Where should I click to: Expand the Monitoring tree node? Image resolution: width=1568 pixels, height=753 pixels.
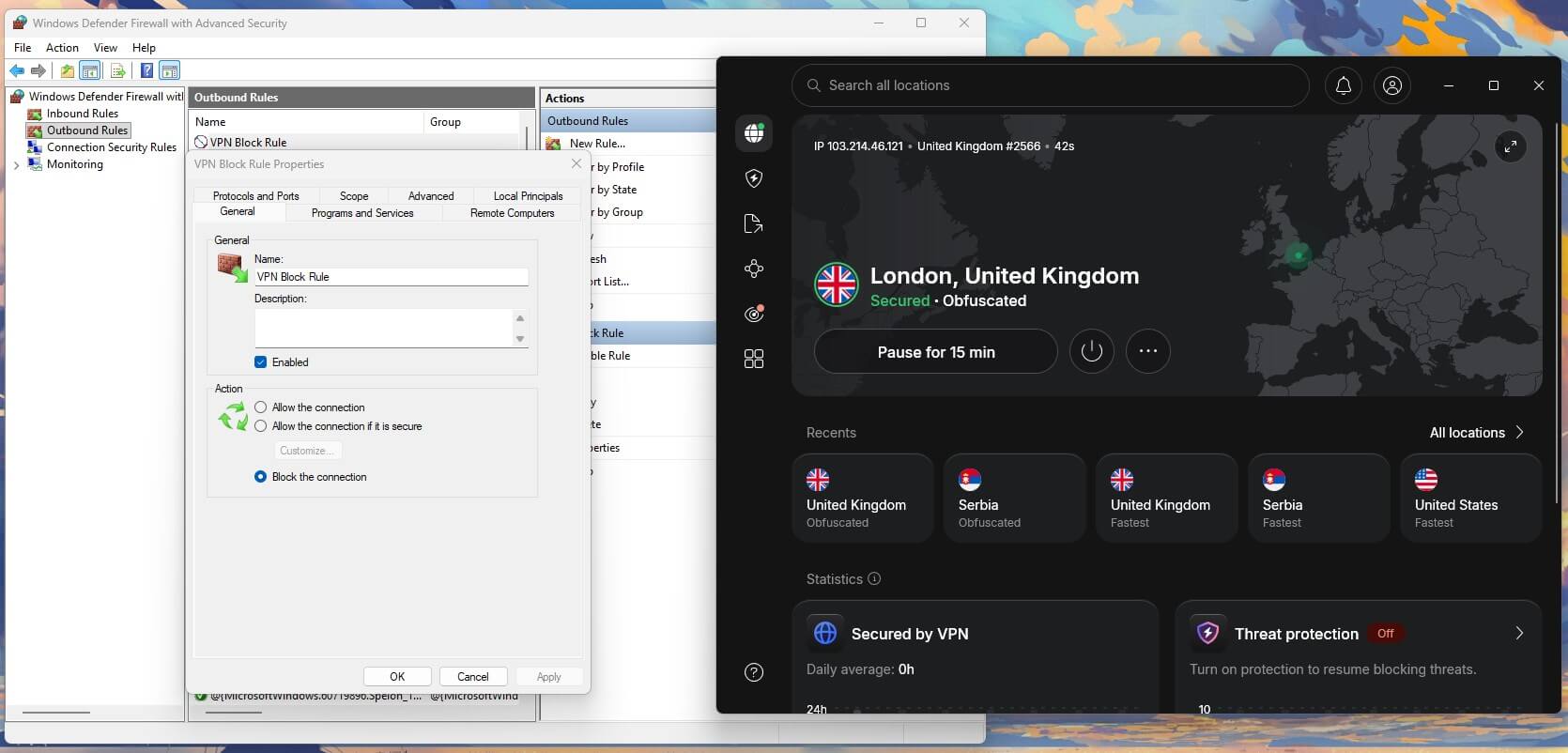16,165
